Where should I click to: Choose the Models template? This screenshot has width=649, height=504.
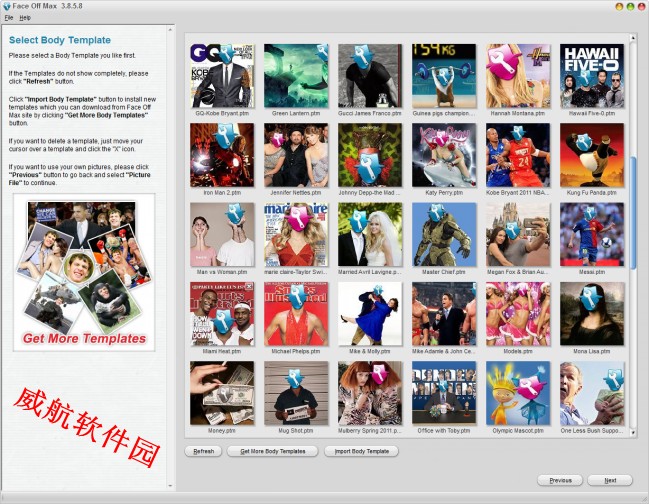518,314
